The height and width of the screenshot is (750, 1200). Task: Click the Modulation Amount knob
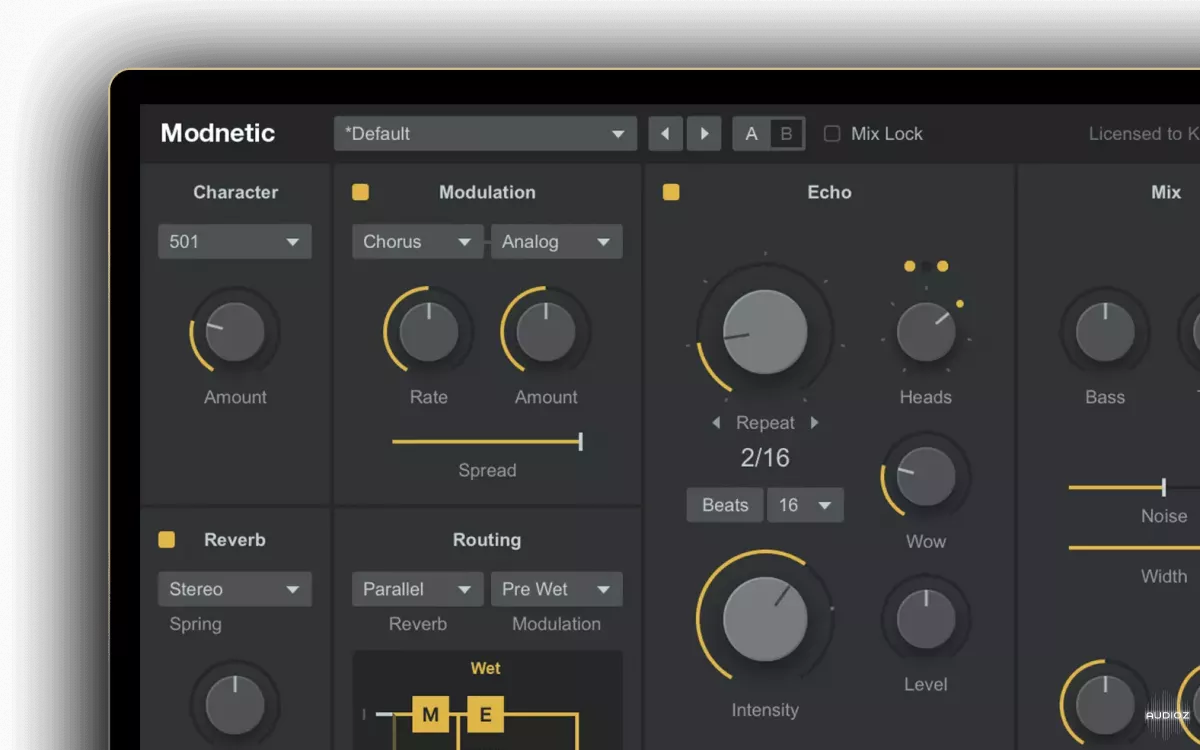pos(546,332)
